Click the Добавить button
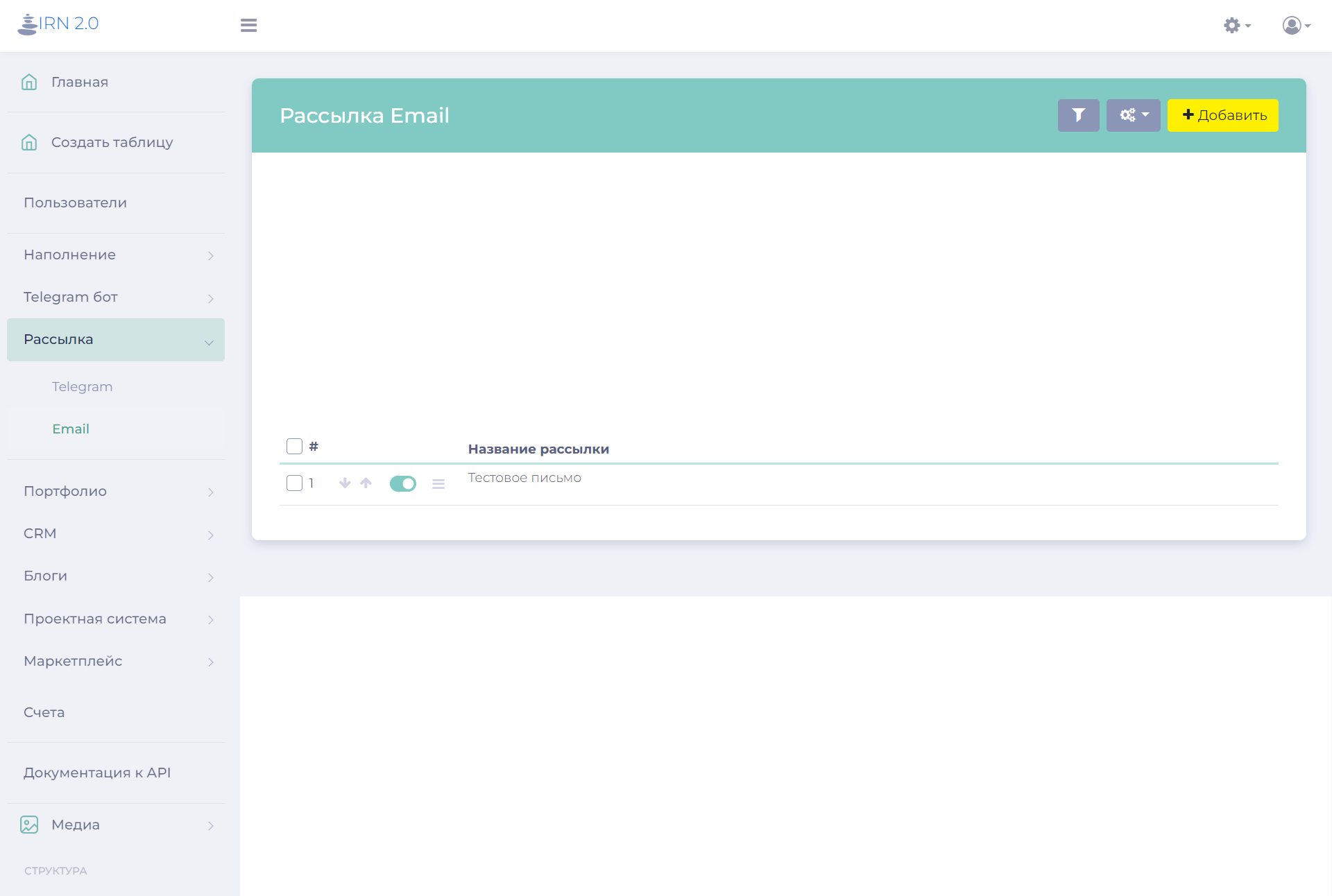Image resolution: width=1332 pixels, height=896 pixels. [1222, 115]
